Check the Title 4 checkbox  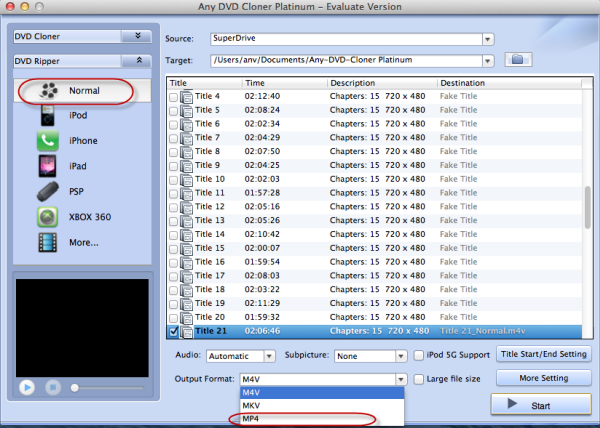pos(173,97)
